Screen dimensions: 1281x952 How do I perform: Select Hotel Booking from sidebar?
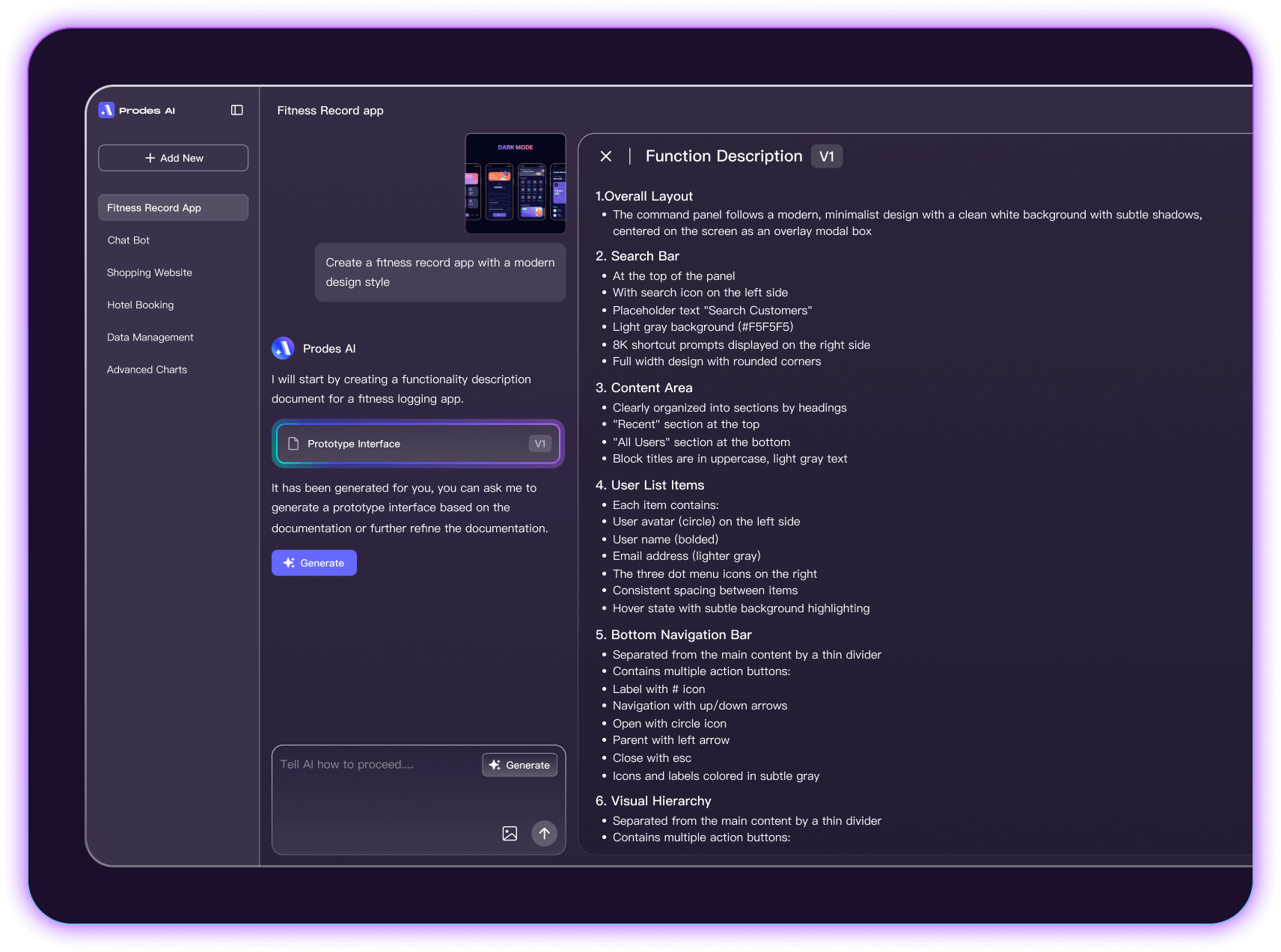(141, 305)
